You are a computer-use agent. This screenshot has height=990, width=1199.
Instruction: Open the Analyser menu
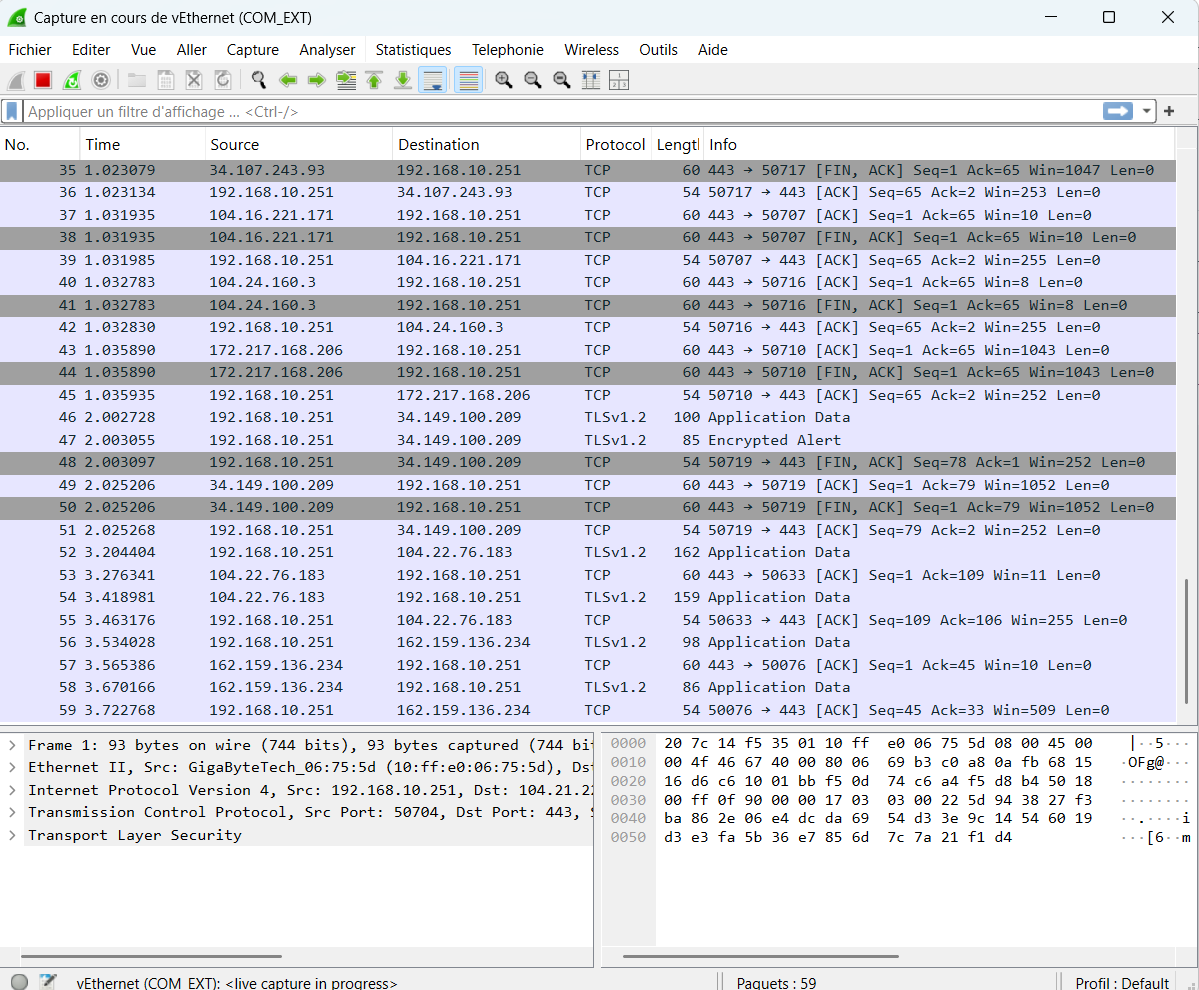point(327,50)
